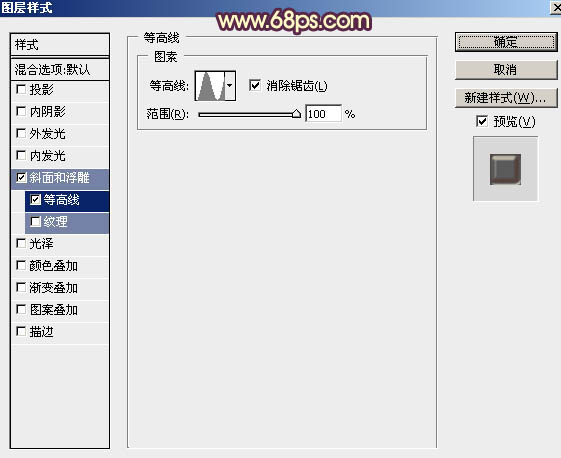This screenshot has width=561, height=458.
Task: Select the 投影 label in the list
Action: pos(42,89)
